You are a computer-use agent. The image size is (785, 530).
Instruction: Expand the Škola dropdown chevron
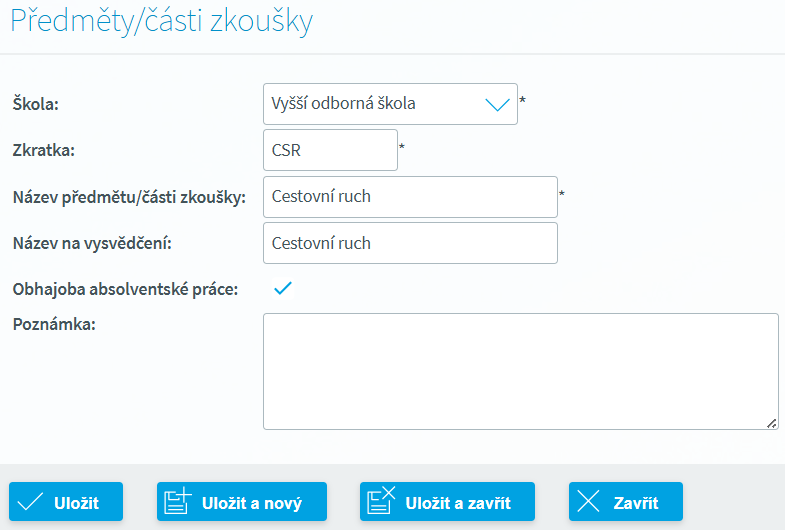[497, 104]
